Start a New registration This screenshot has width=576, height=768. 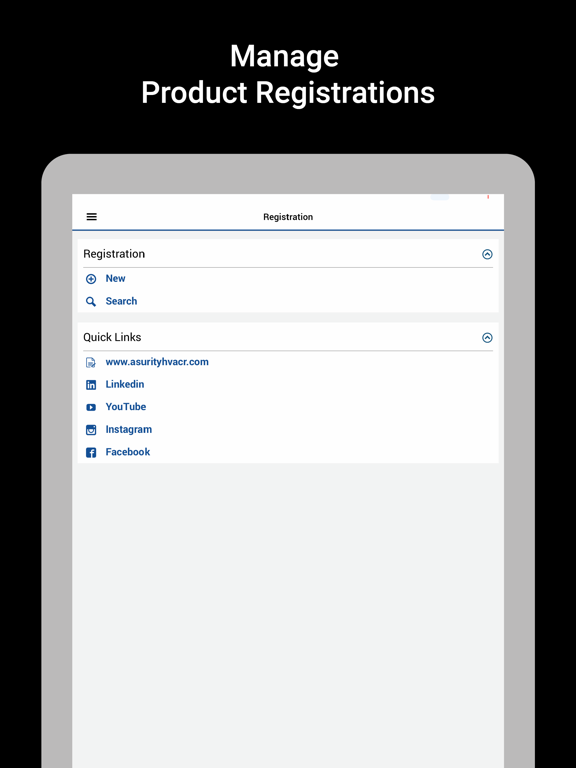click(x=116, y=278)
